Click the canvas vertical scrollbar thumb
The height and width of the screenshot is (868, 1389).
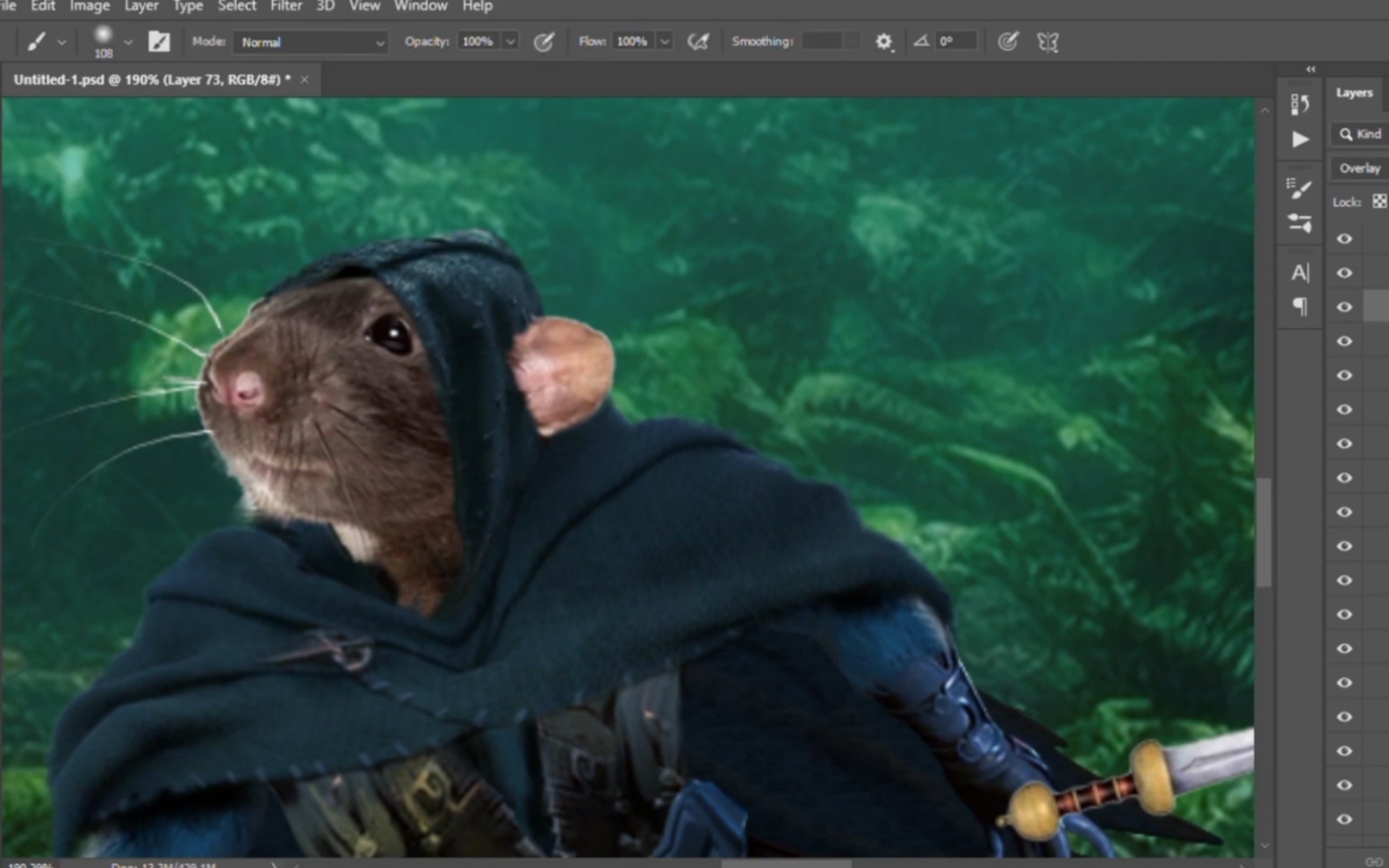pyautogui.click(x=1264, y=532)
